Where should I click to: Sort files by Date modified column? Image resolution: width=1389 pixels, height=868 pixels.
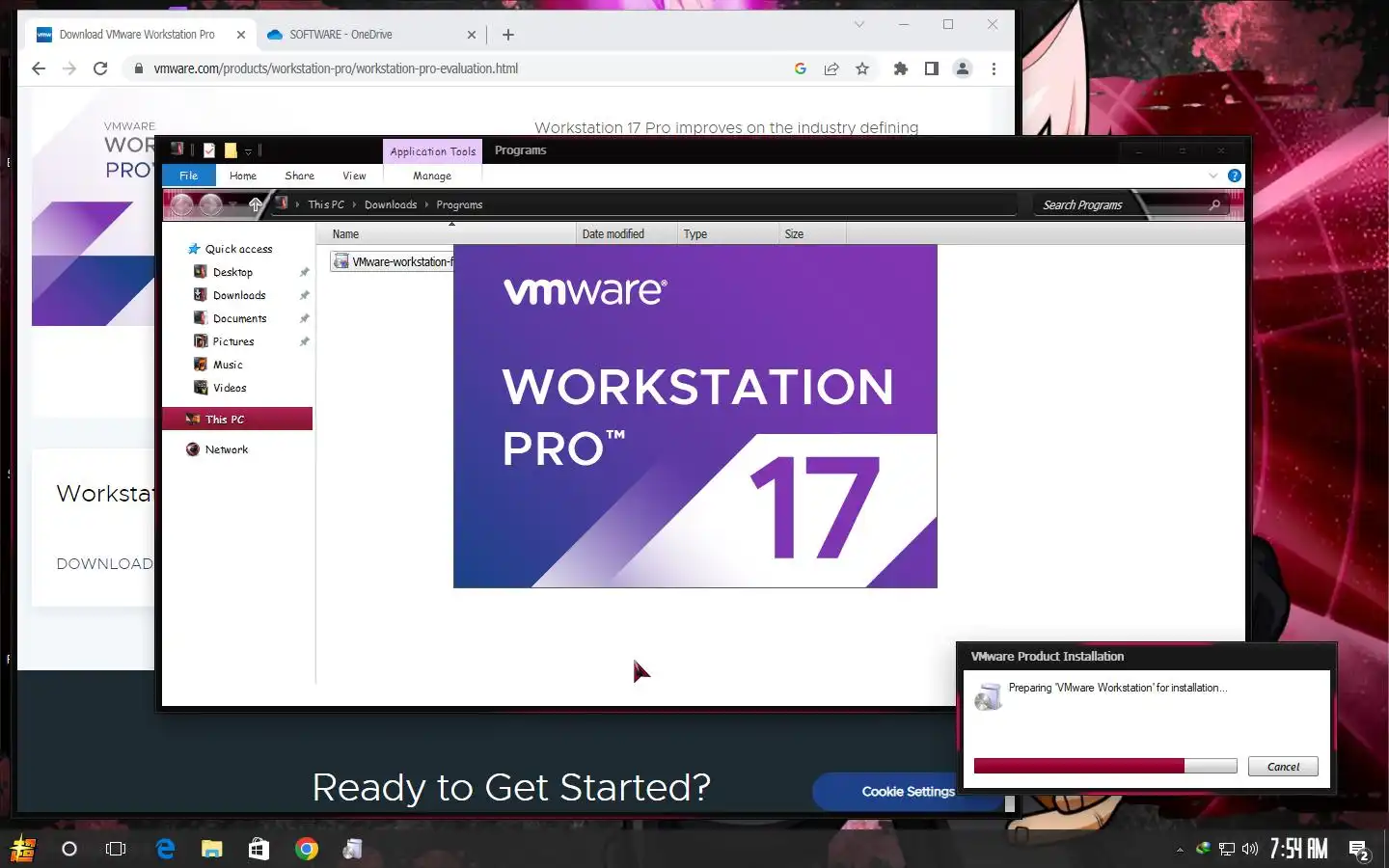point(626,233)
